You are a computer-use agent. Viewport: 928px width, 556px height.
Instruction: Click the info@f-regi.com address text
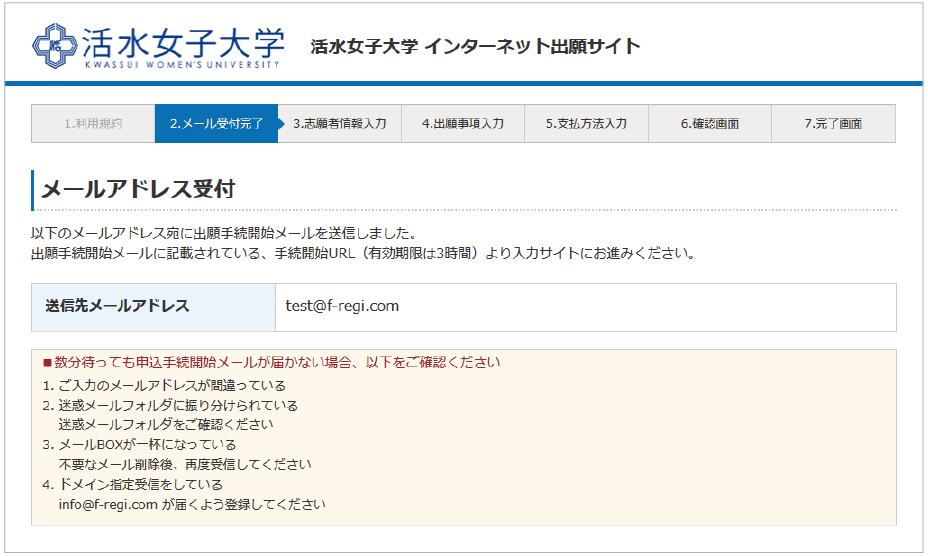(x=108, y=504)
